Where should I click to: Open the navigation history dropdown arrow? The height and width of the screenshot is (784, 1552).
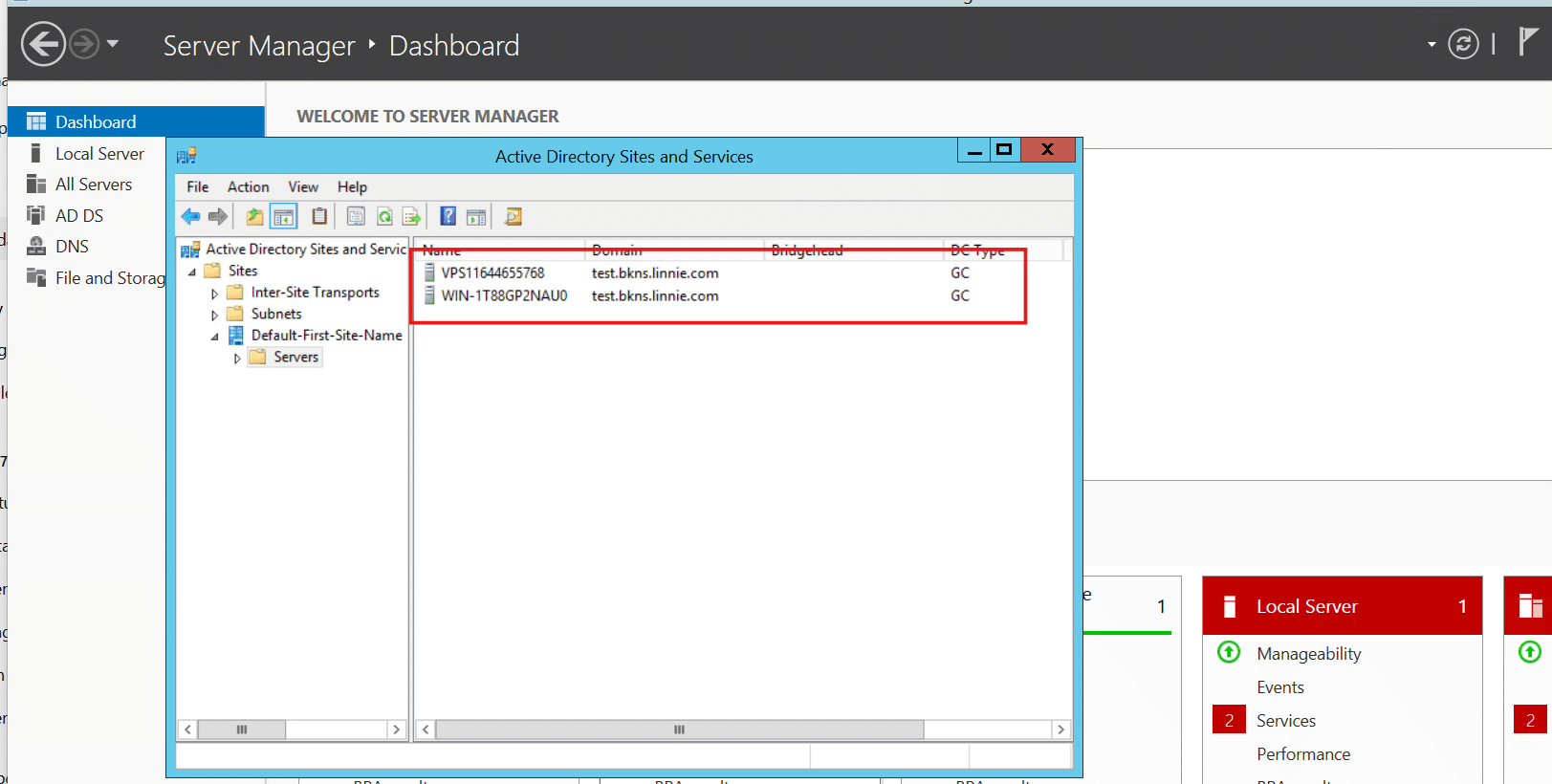pyautogui.click(x=113, y=43)
